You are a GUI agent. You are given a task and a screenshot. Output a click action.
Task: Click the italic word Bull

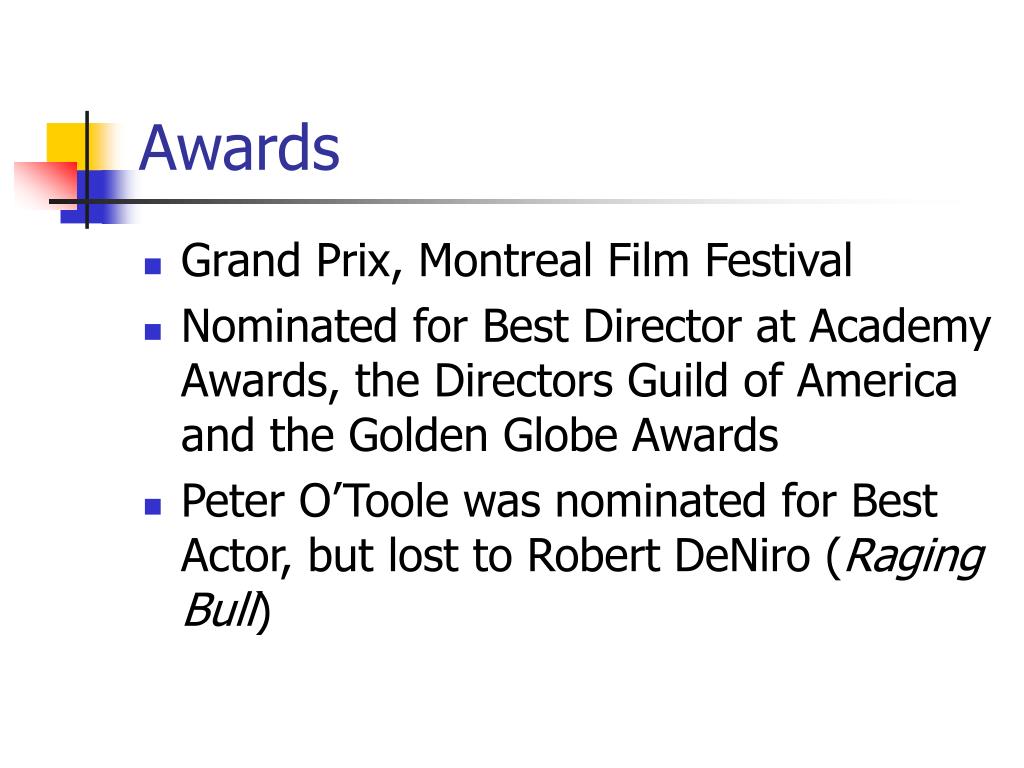click(x=221, y=609)
